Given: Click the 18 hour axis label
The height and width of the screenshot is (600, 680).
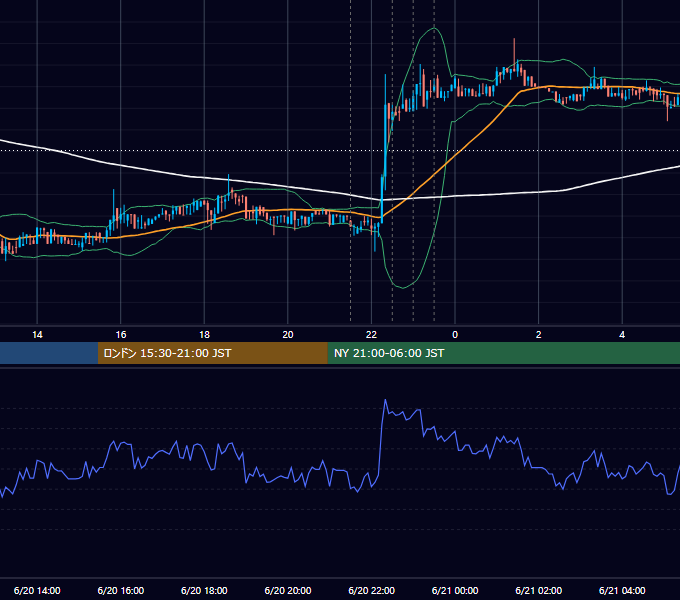Looking at the screenshot, I should point(204,335).
